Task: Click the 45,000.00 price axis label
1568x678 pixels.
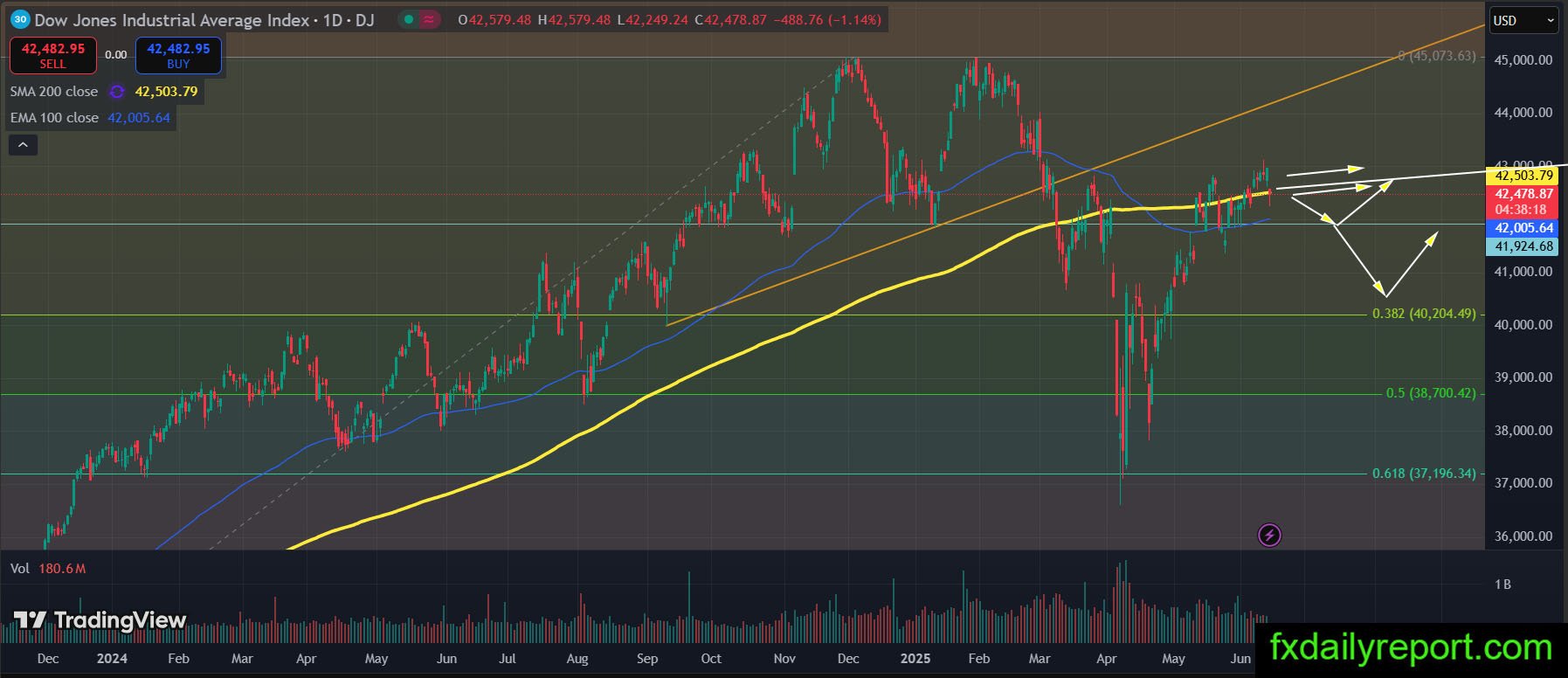Action: 1523,59
